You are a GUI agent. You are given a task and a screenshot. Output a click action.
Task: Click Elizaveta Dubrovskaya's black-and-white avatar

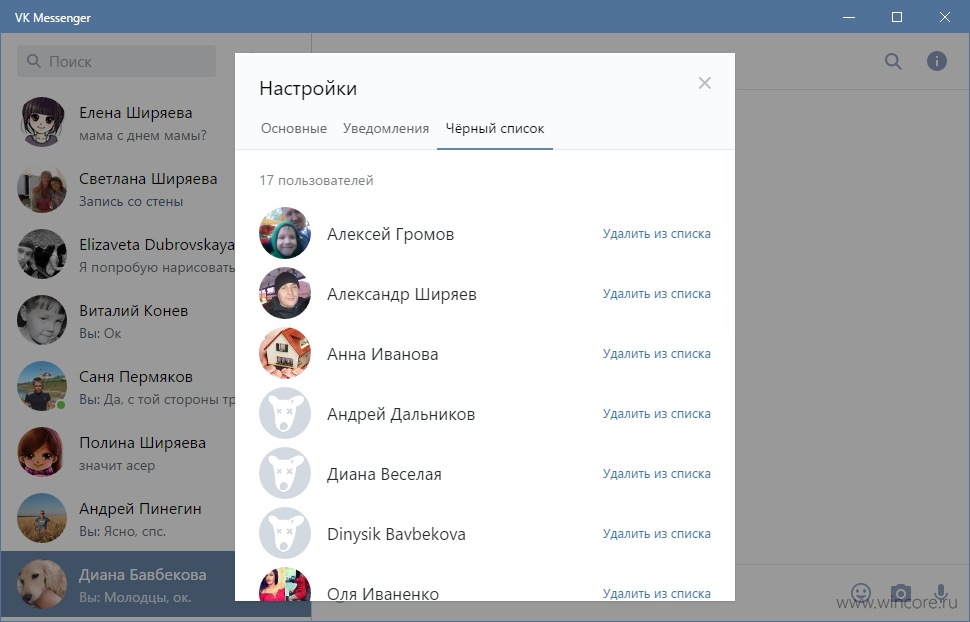[42, 254]
